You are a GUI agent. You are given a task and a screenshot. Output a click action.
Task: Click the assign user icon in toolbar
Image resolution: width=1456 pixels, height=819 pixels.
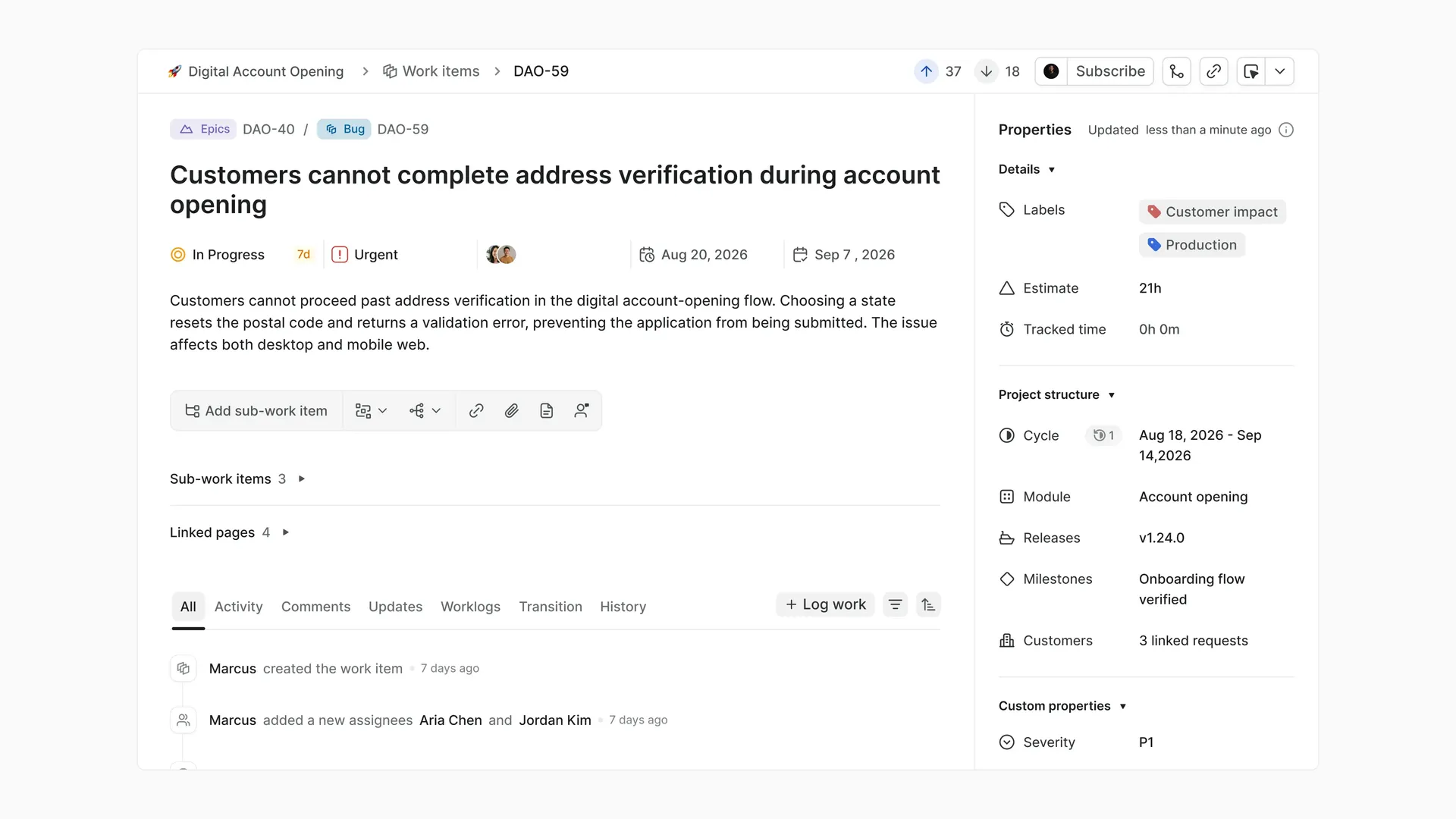(x=582, y=411)
